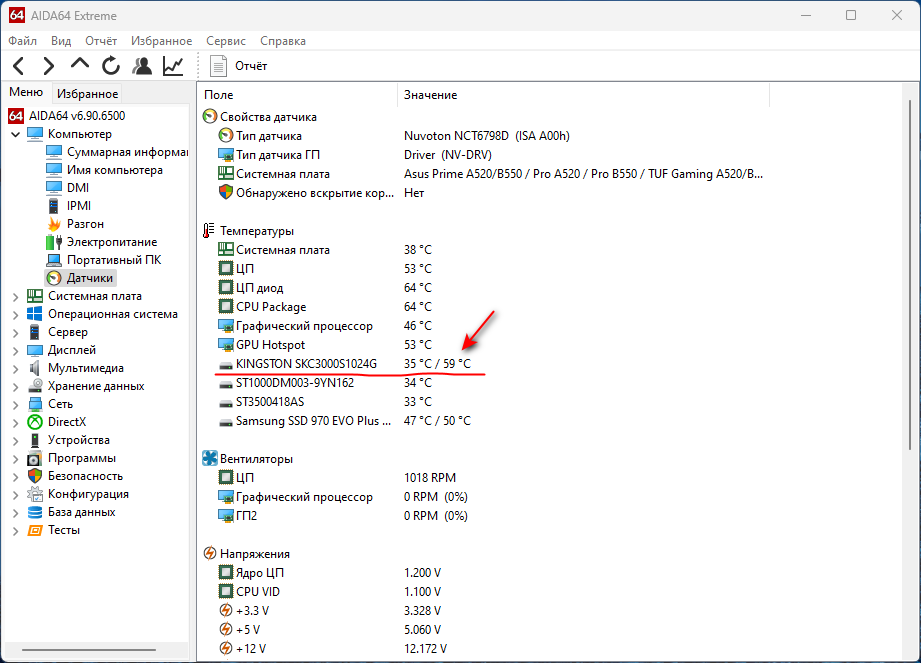
Task: Open the Сервис menu
Action: coord(226,41)
